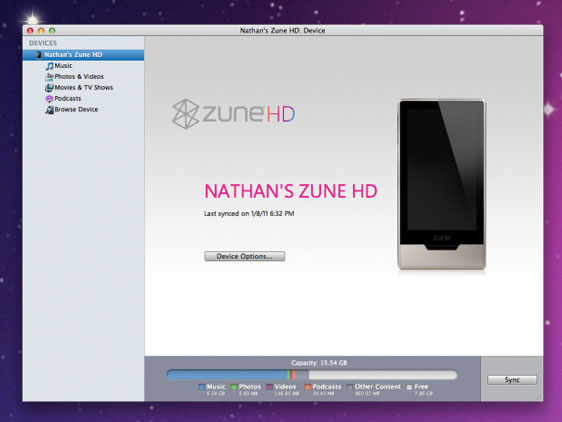Zoom the window with green button

coord(52,31)
